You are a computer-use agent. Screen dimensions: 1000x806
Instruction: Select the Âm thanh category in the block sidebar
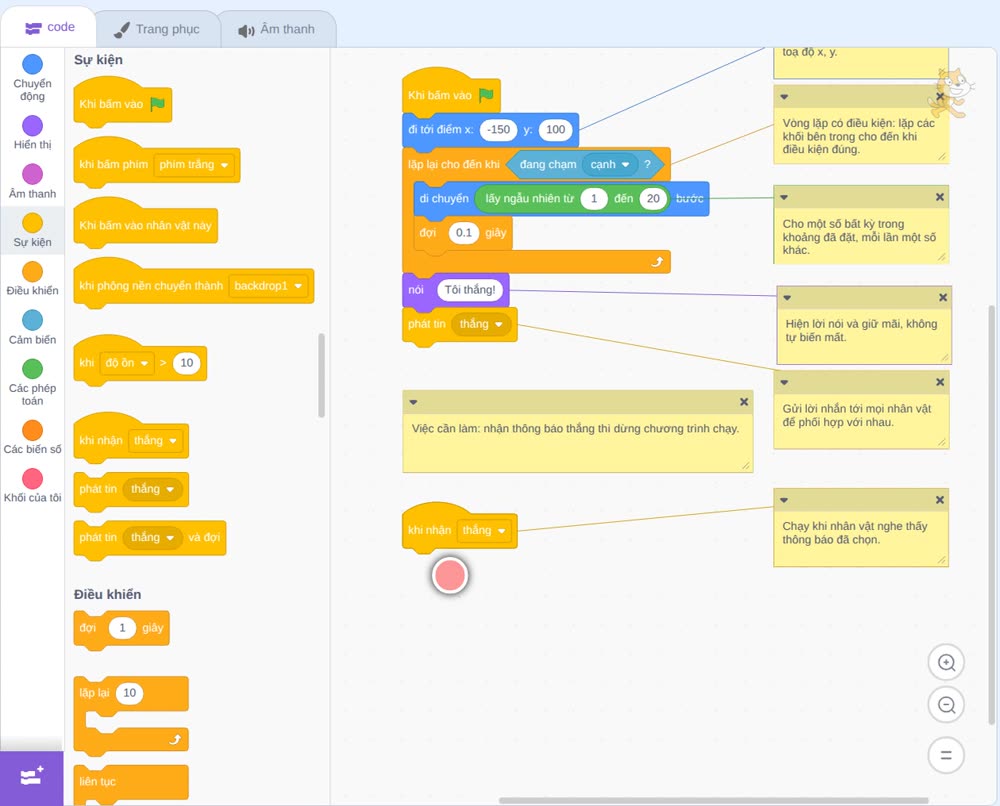[33, 182]
